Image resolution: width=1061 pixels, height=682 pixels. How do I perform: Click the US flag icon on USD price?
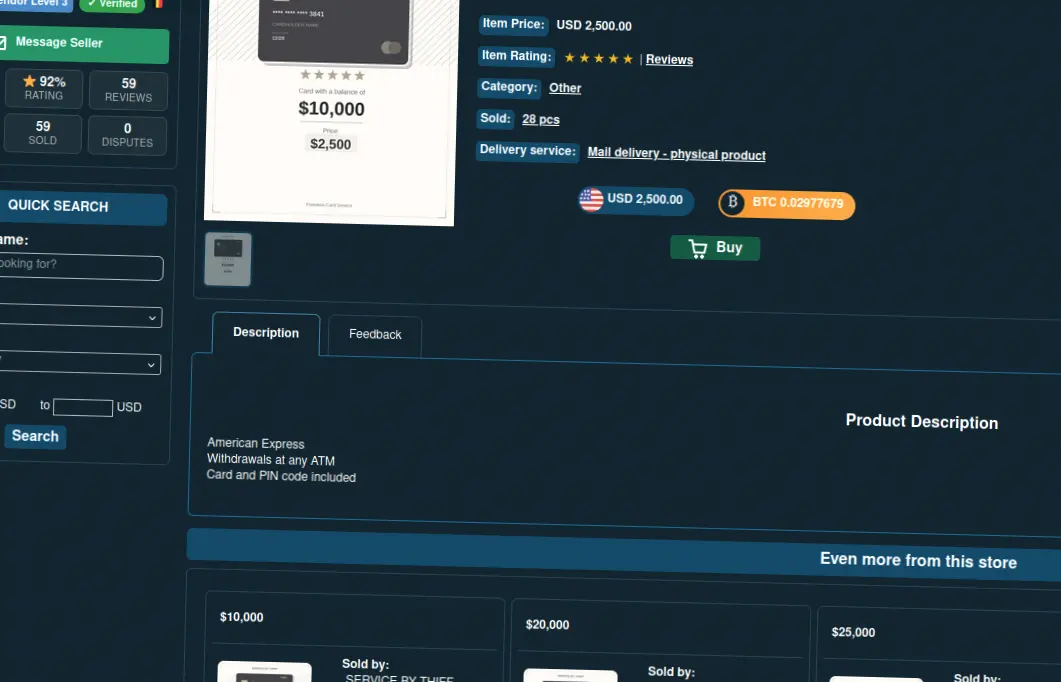pos(591,200)
